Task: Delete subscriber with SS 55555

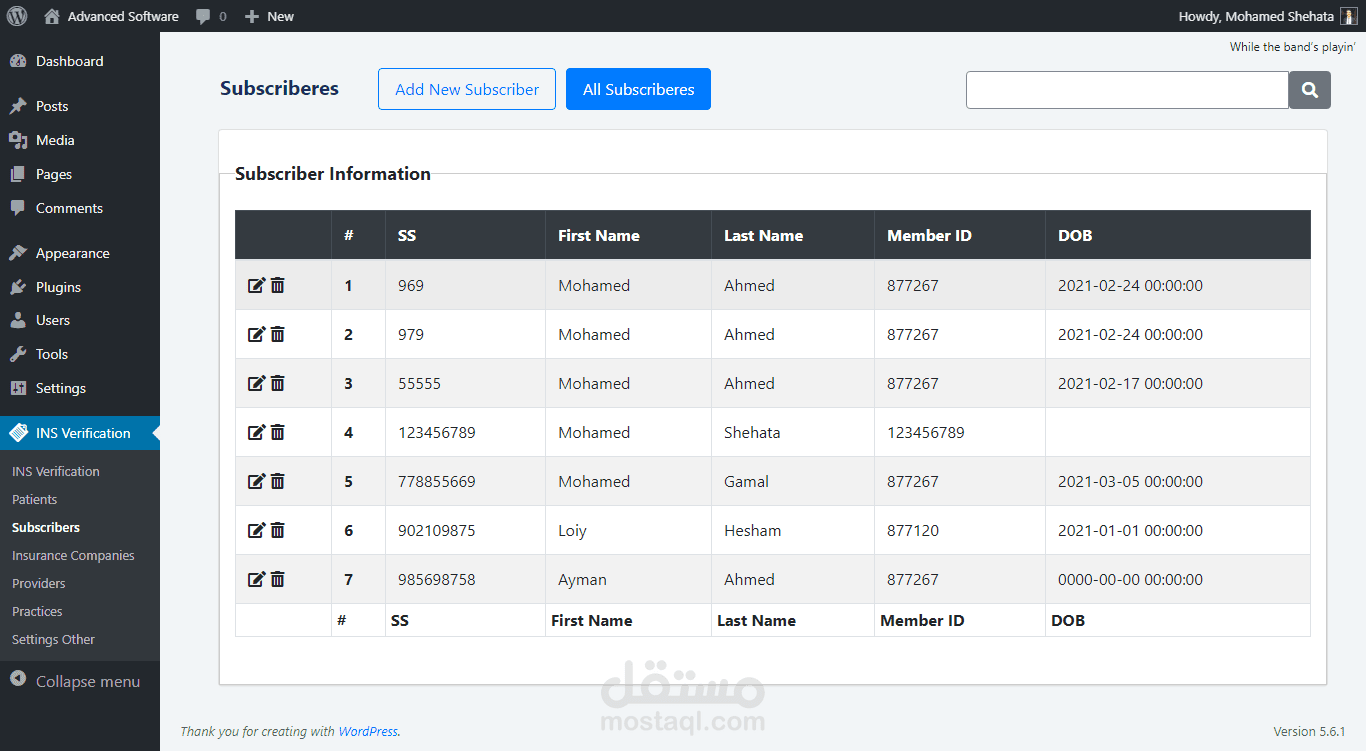Action: [x=278, y=383]
